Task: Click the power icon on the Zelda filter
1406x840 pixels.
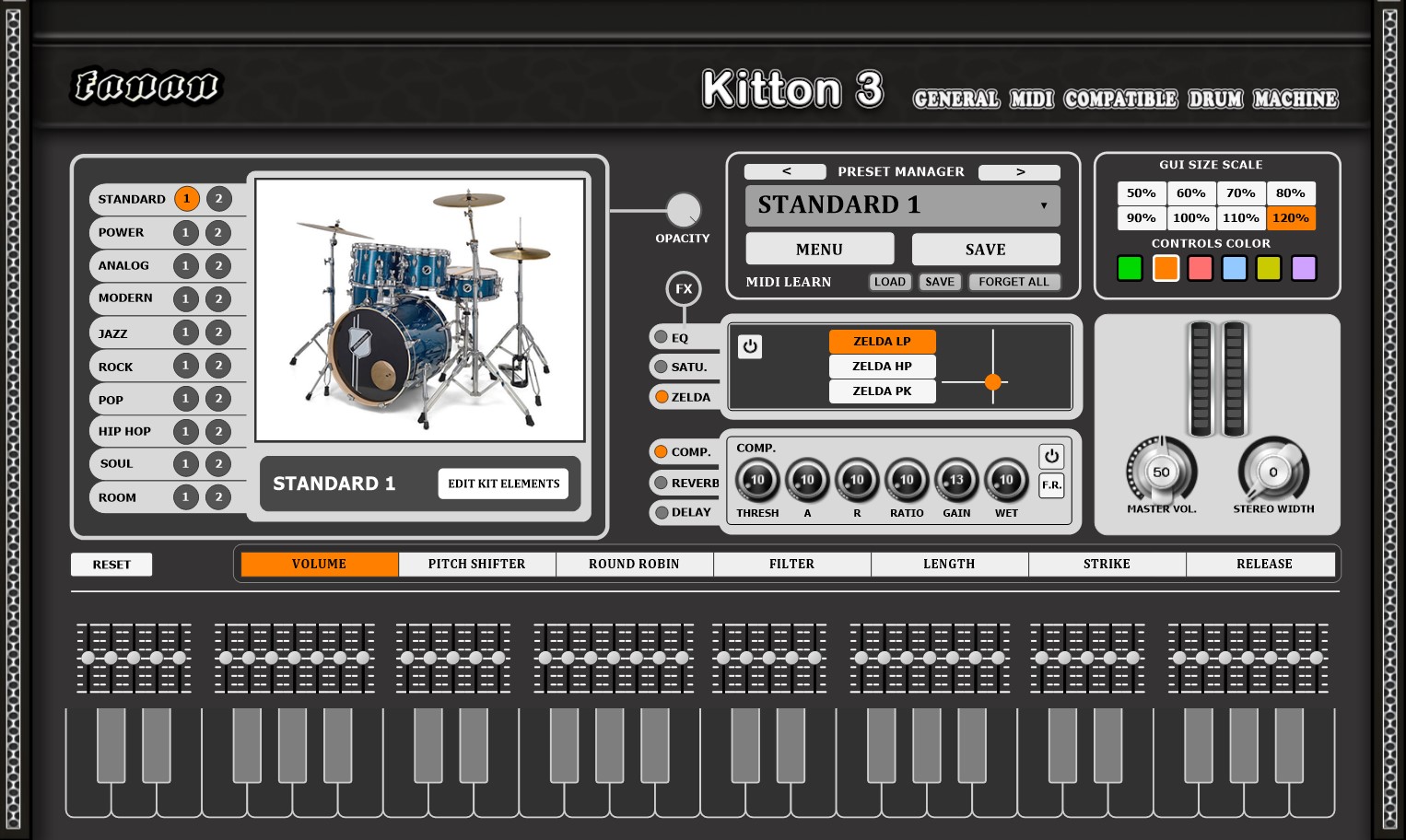Action: click(x=749, y=346)
